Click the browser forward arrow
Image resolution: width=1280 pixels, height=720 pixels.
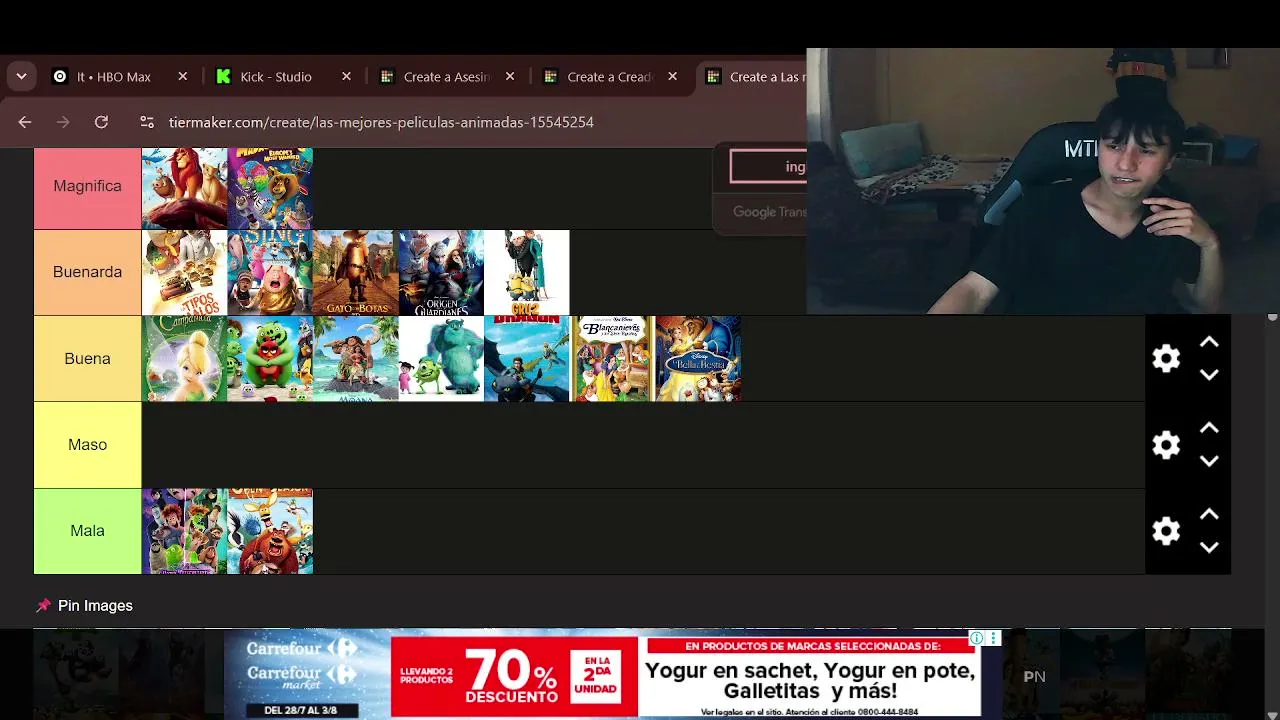click(63, 122)
